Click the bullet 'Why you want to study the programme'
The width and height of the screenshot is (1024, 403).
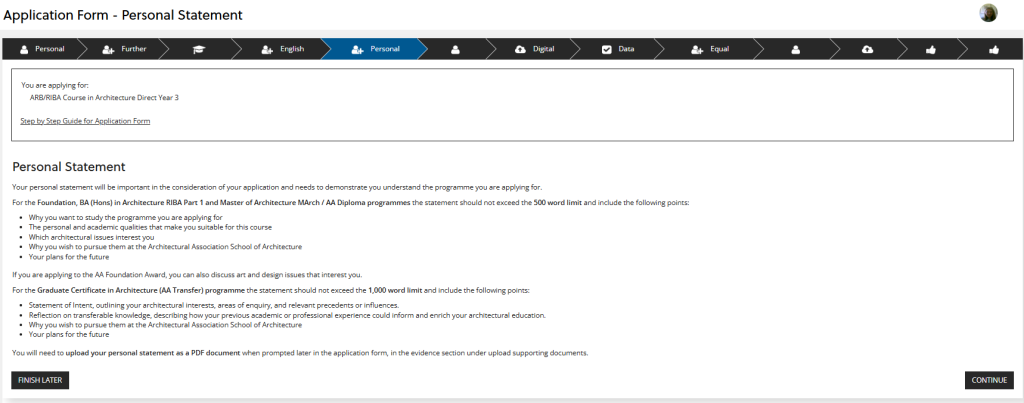pos(126,218)
